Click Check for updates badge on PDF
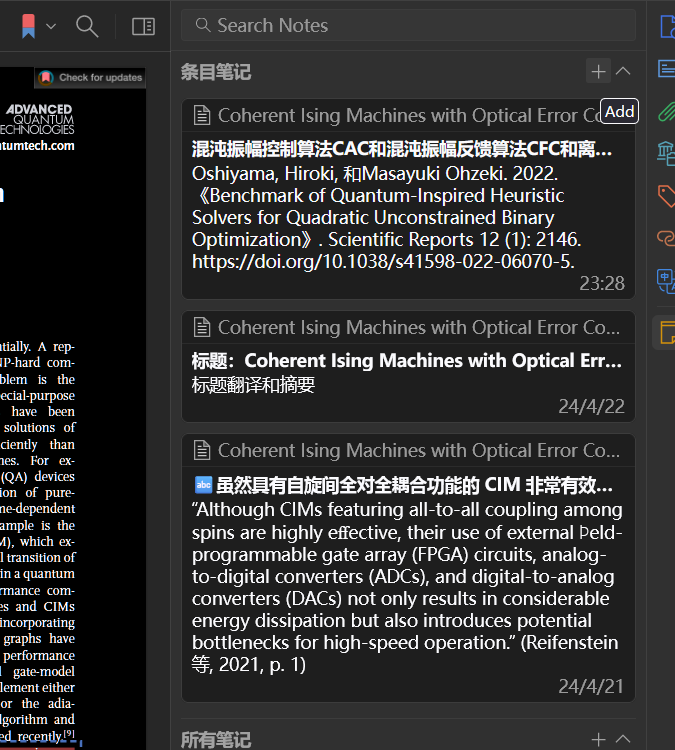The image size is (675, 750). point(91,77)
